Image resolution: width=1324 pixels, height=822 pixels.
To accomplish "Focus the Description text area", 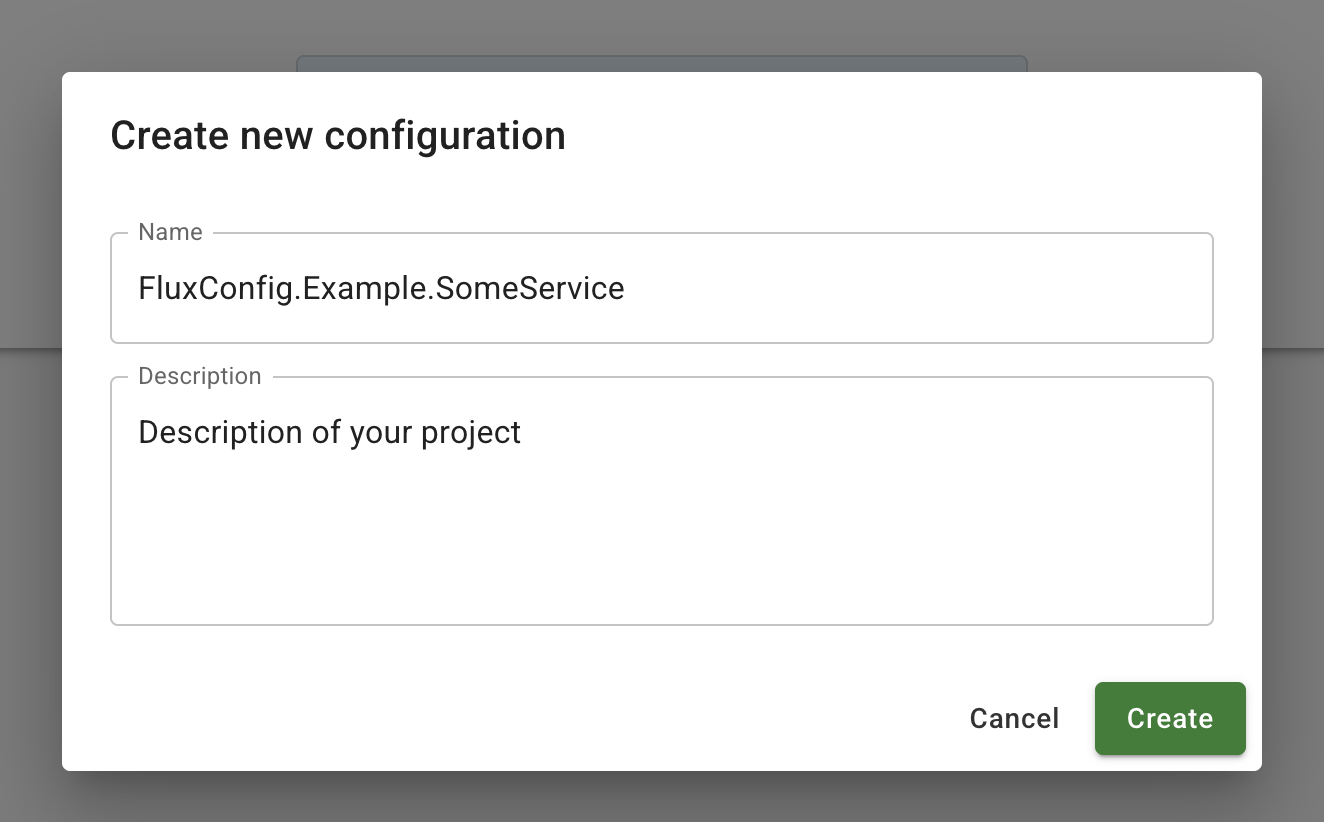I will coord(660,500).
